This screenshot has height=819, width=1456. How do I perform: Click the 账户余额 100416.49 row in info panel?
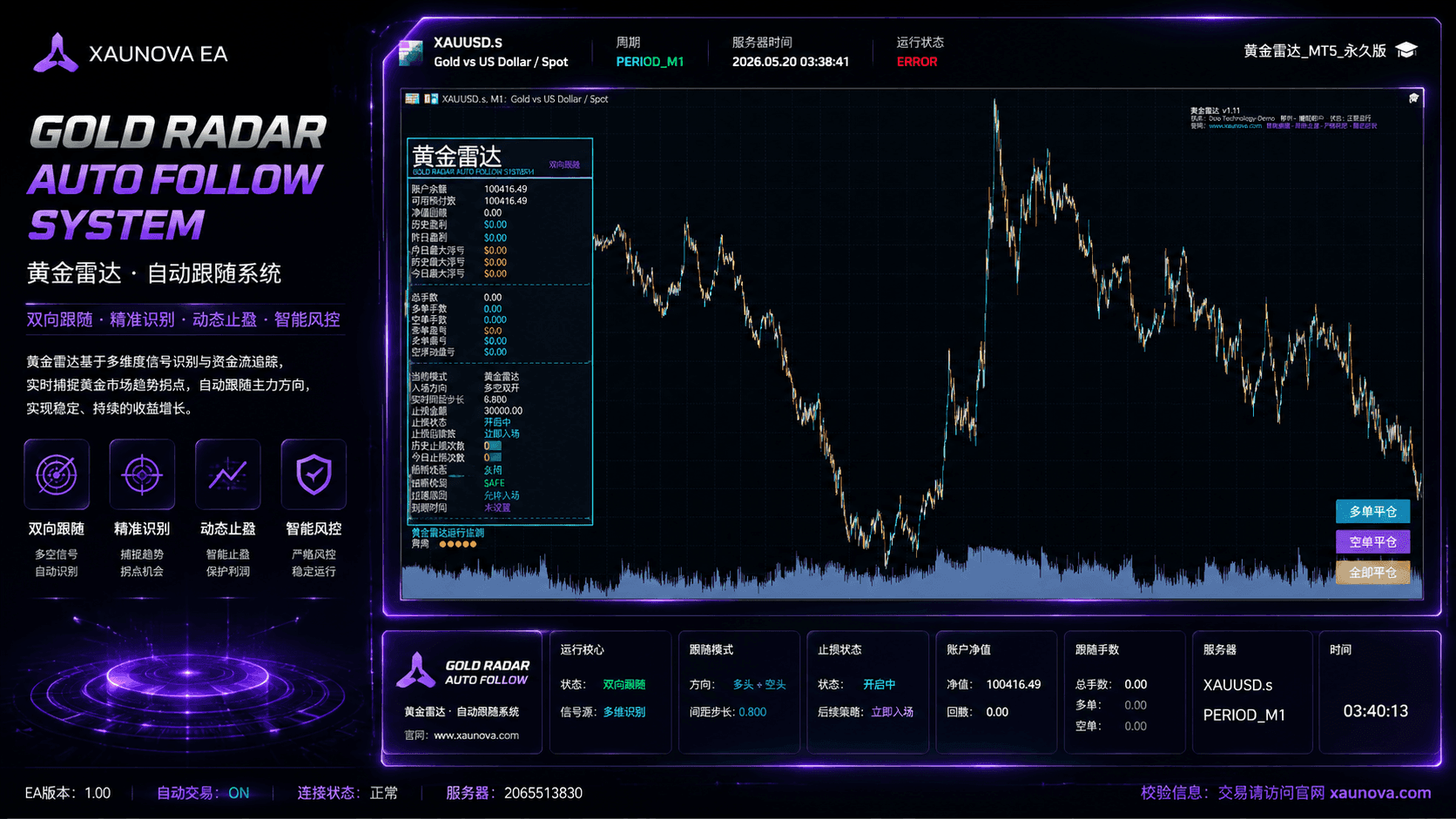pyautogui.click(x=469, y=189)
